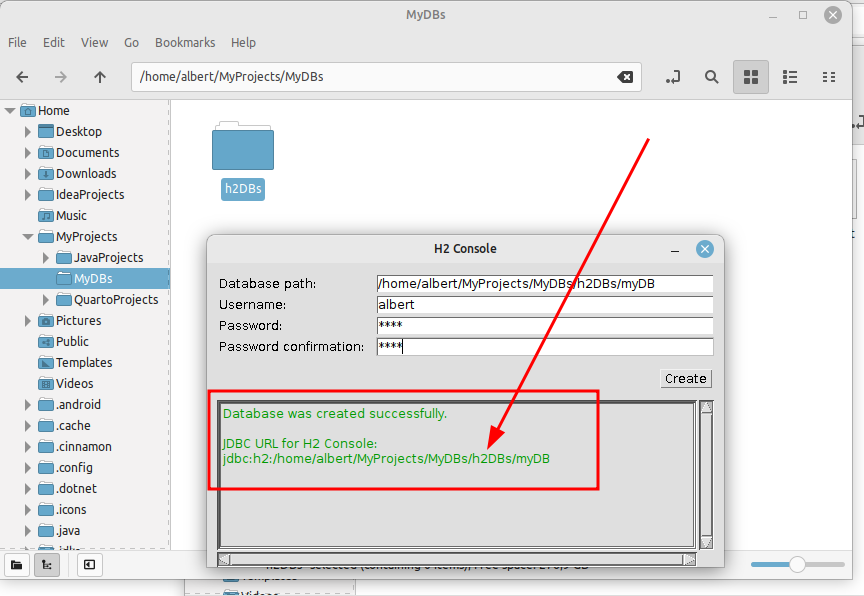864x596 pixels.
Task: Select the h2DBs folder icon
Action: click(x=243, y=147)
